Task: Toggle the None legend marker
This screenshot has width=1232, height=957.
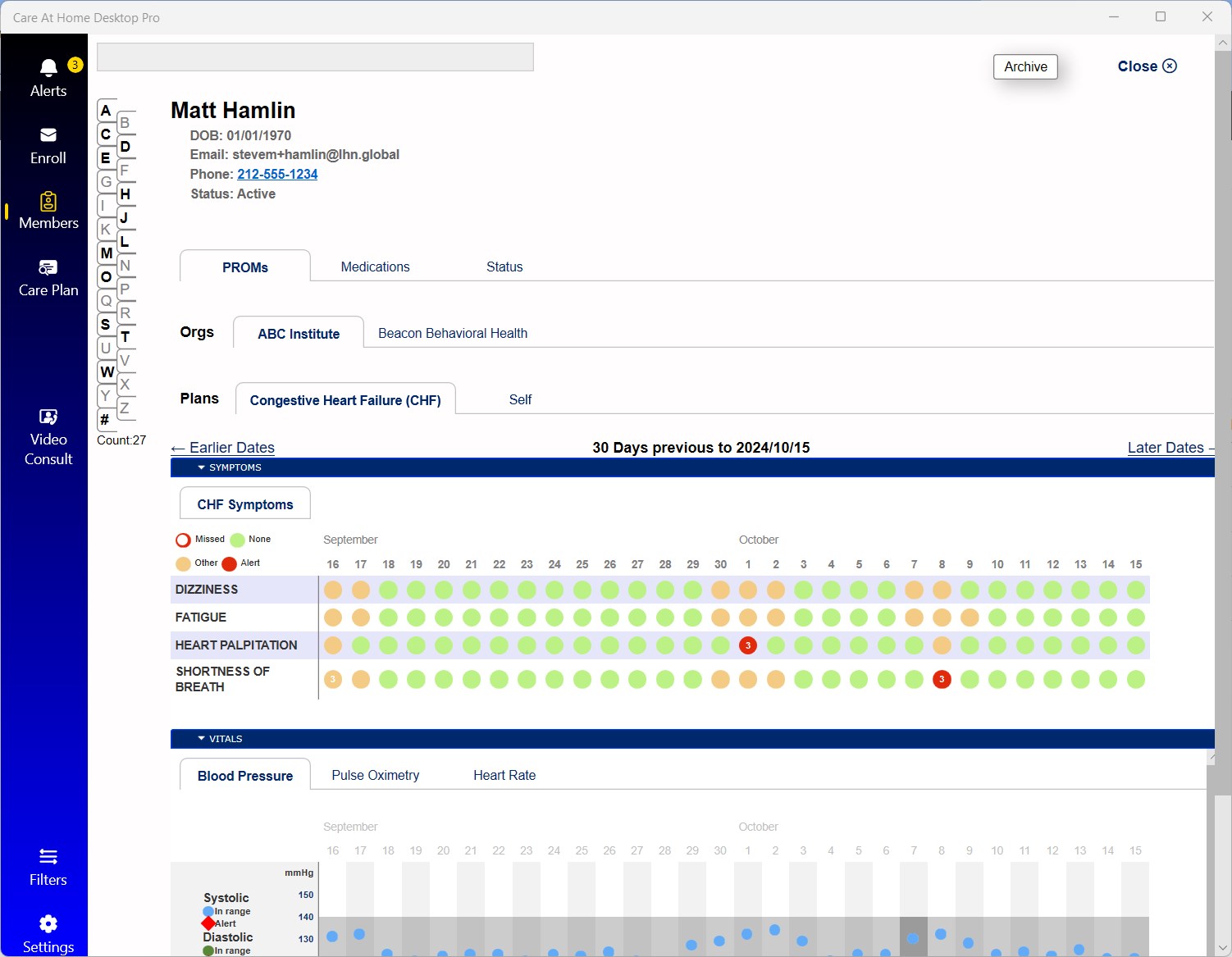Action: pos(237,540)
